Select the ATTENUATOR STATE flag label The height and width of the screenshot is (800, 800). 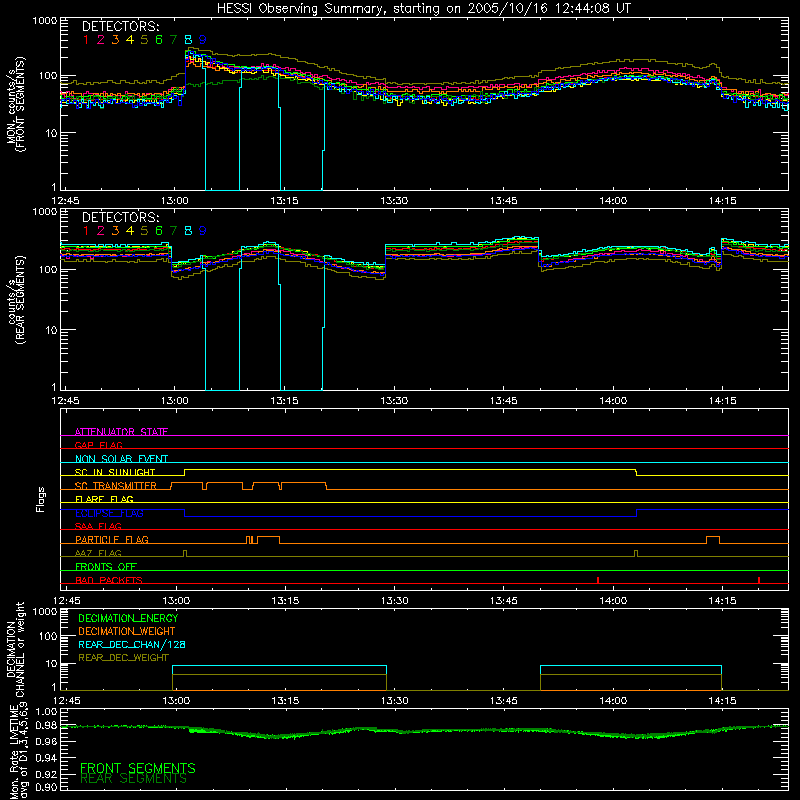pos(121,432)
